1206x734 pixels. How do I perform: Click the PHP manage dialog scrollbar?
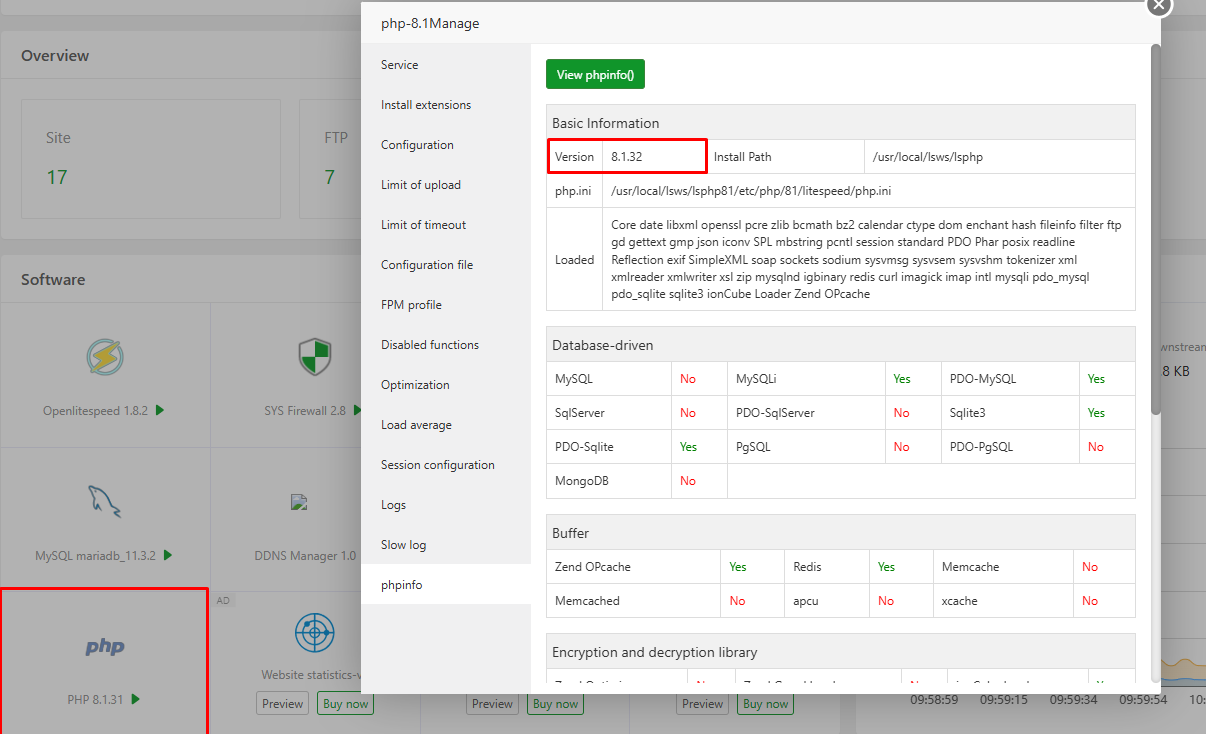(1156, 230)
